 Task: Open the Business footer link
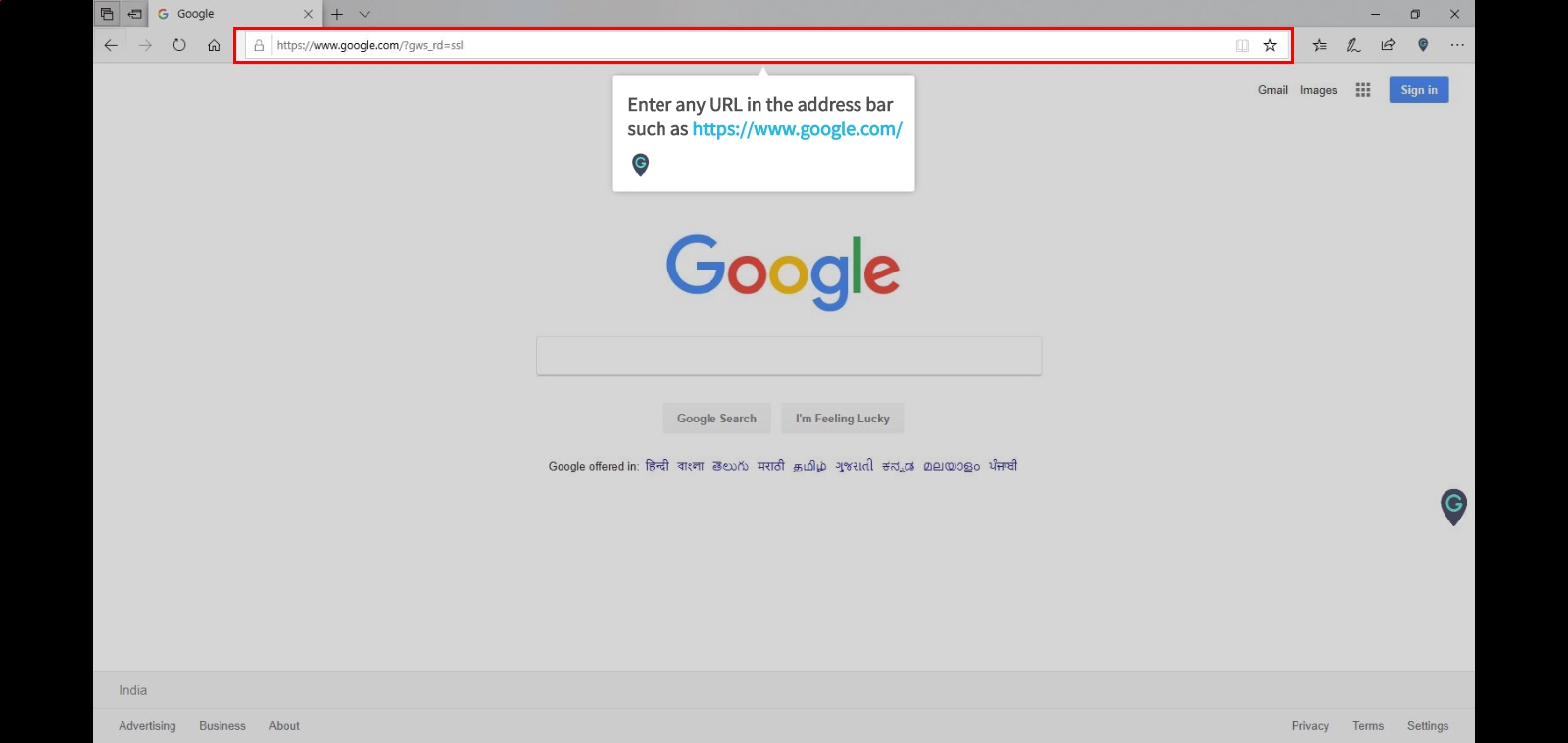click(x=222, y=726)
